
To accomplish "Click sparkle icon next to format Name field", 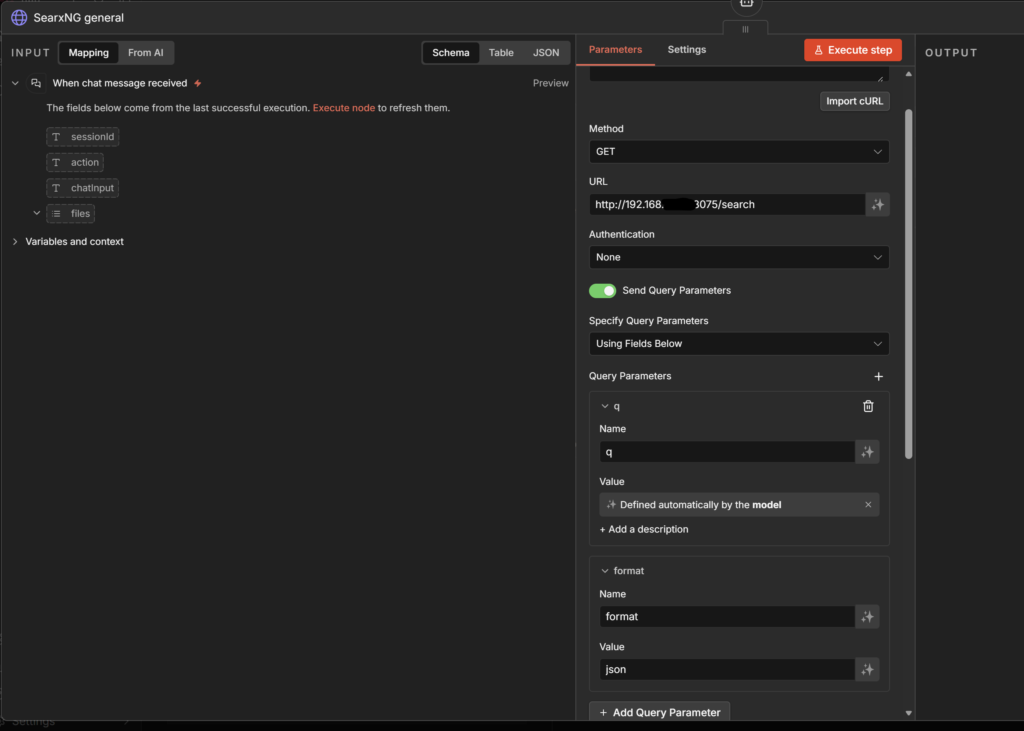I will tap(867, 617).
